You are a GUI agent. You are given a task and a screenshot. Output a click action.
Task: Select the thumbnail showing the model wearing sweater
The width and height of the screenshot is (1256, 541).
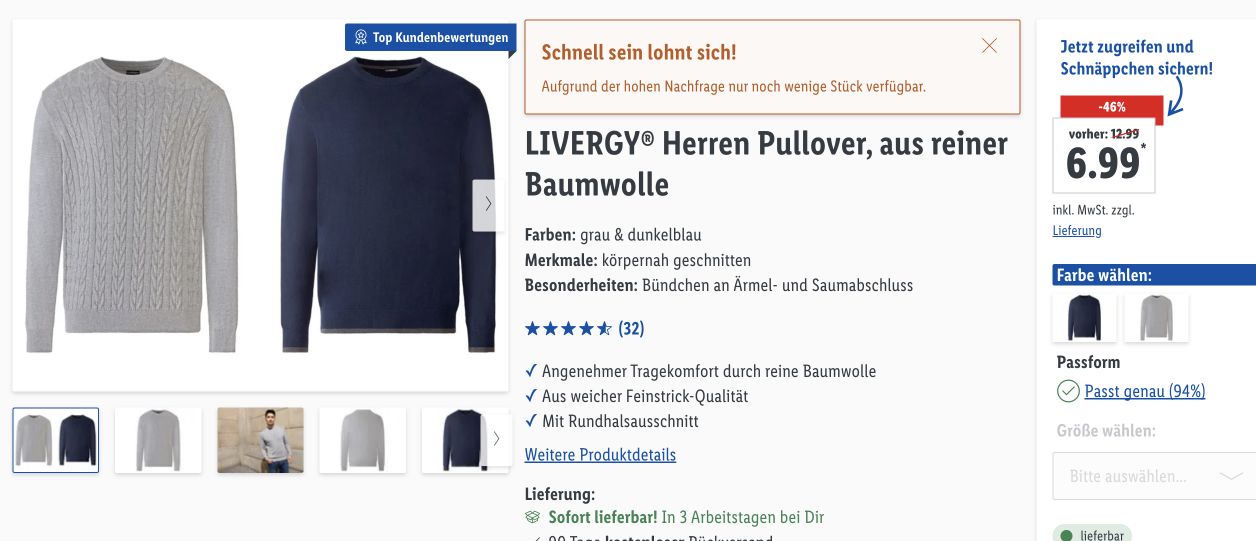coord(260,440)
